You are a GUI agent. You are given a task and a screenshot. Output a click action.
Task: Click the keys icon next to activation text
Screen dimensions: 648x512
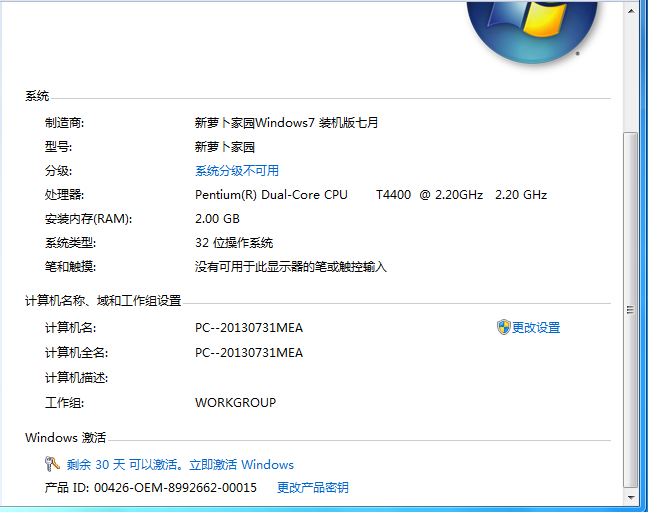[52, 464]
